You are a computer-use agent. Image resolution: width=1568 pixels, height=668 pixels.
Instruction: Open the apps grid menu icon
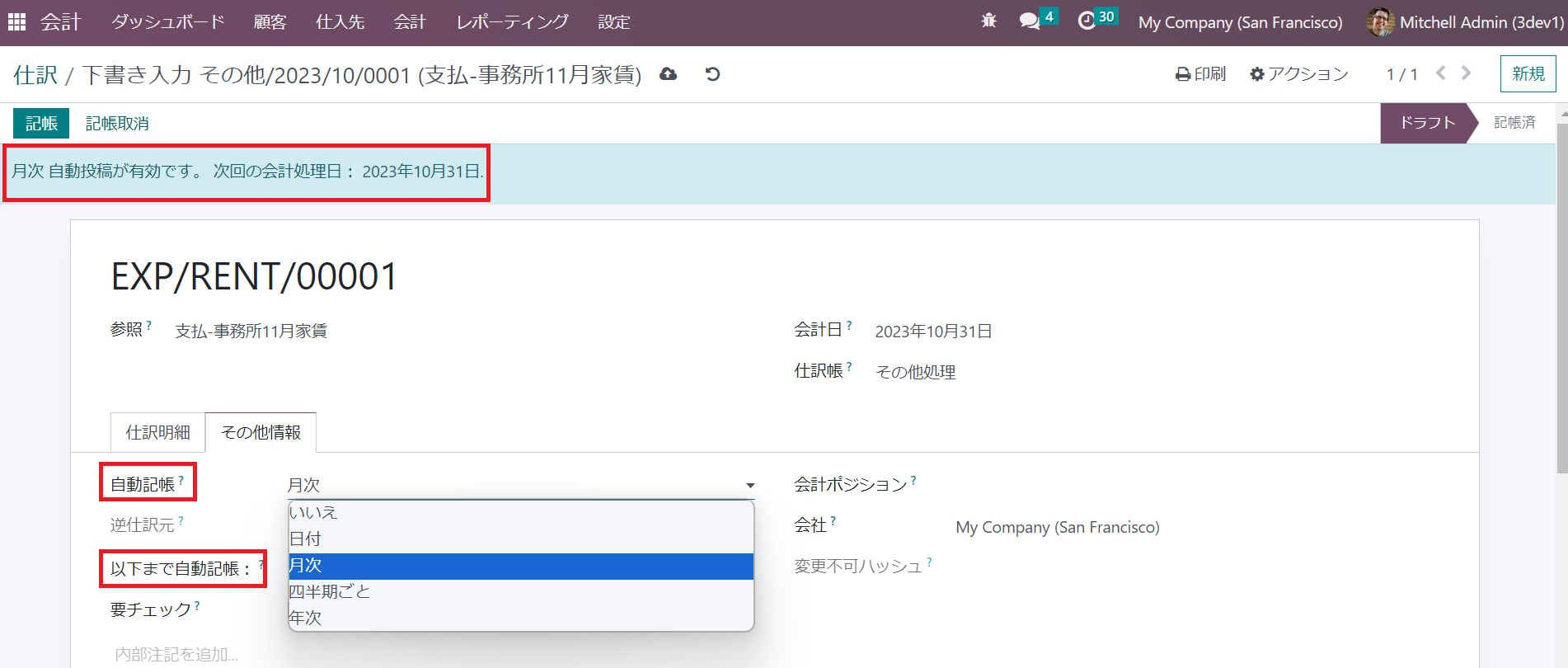pos(16,22)
